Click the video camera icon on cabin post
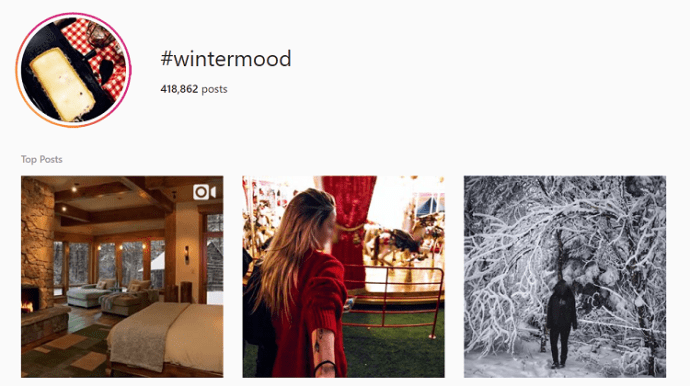Screen dimensions: 690x386 click(205, 192)
